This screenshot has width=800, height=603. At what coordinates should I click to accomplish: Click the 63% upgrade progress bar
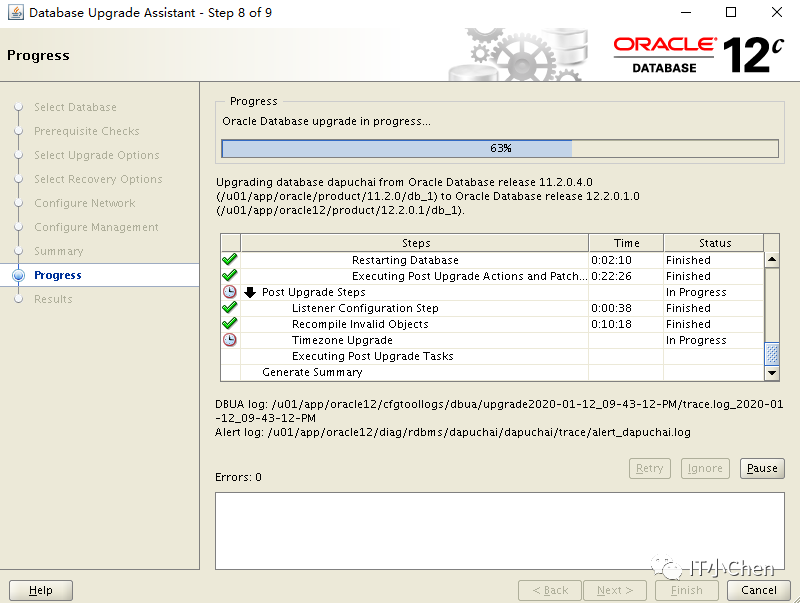[500, 148]
